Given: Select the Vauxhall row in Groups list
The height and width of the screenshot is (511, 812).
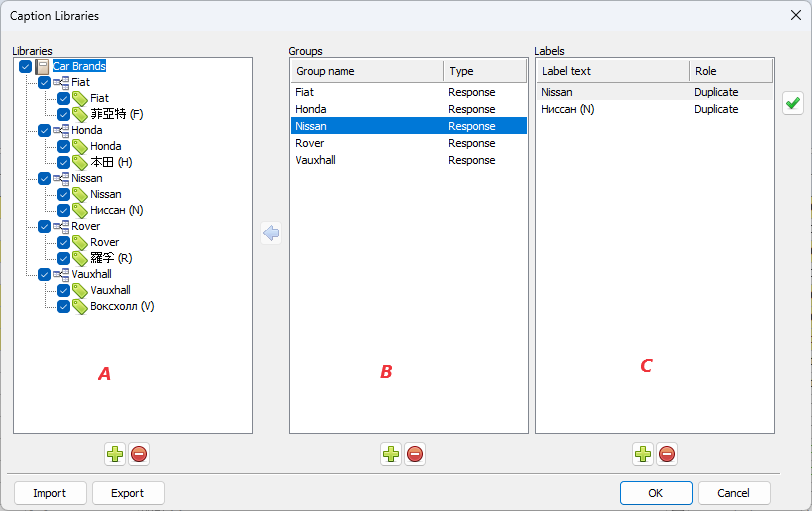Looking at the screenshot, I should pyautogui.click(x=409, y=160).
